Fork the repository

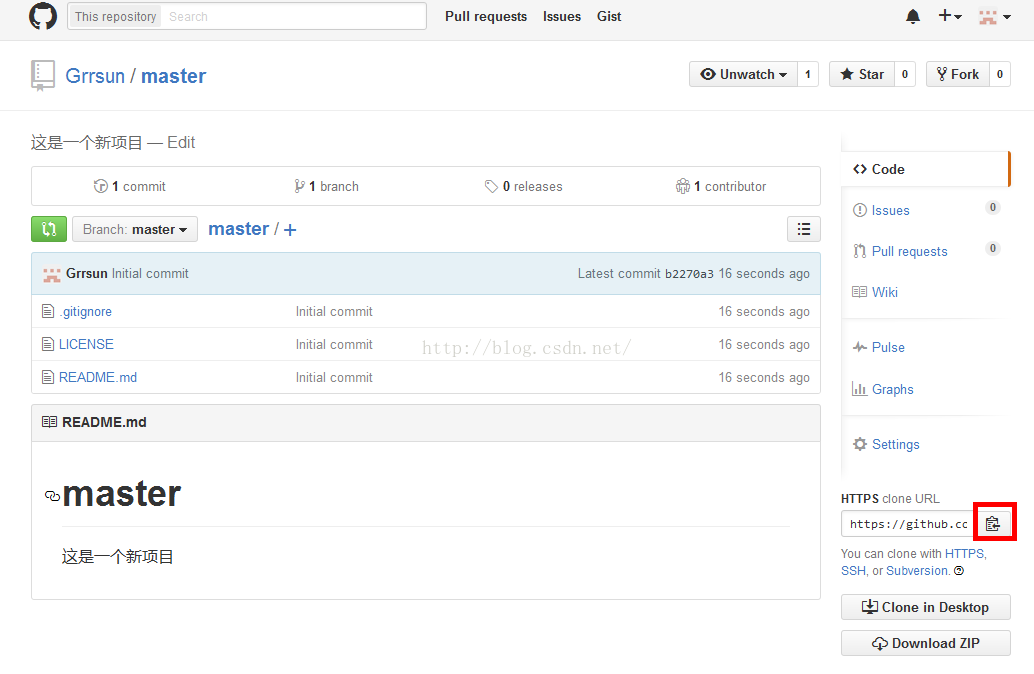point(957,74)
